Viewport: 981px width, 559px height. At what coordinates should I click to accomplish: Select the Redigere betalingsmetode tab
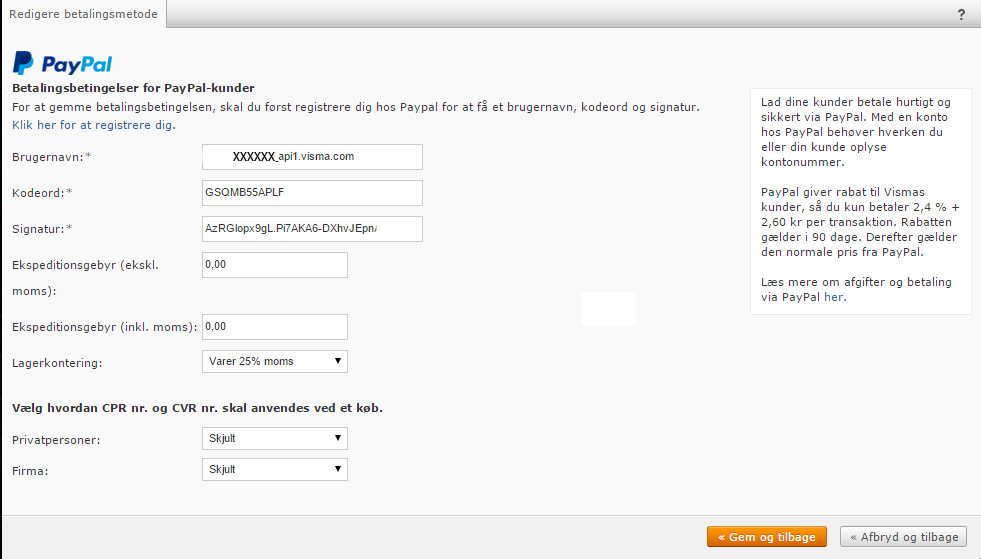pyautogui.click(x=83, y=14)
